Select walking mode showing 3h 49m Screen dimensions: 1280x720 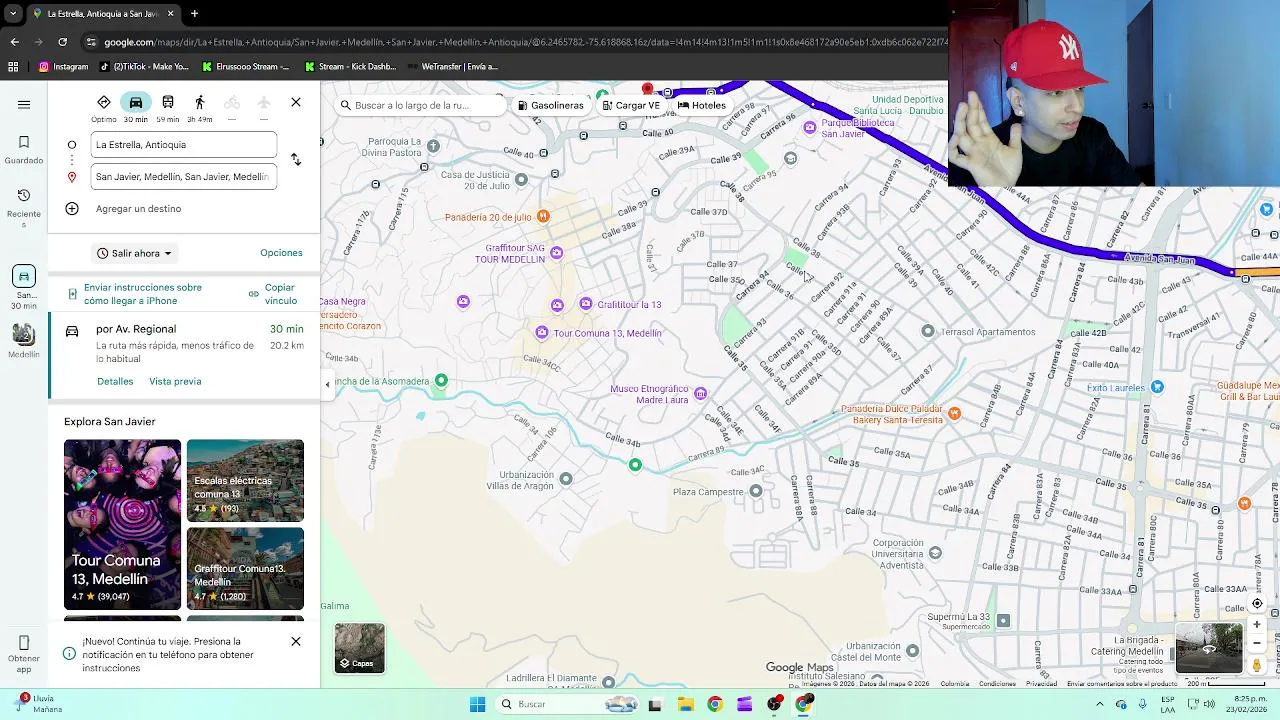(200, 108)
